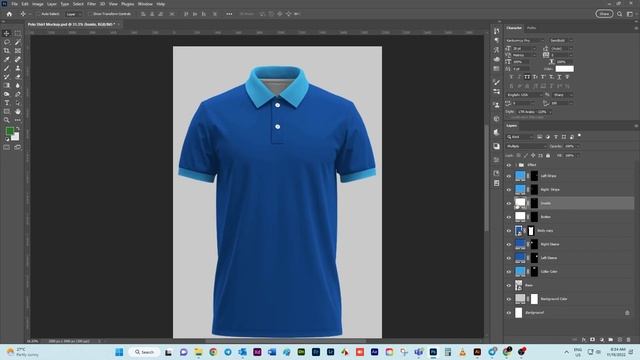
Task: Open the Layer menu
Action: pyautogui.click(x=52, y=4)
